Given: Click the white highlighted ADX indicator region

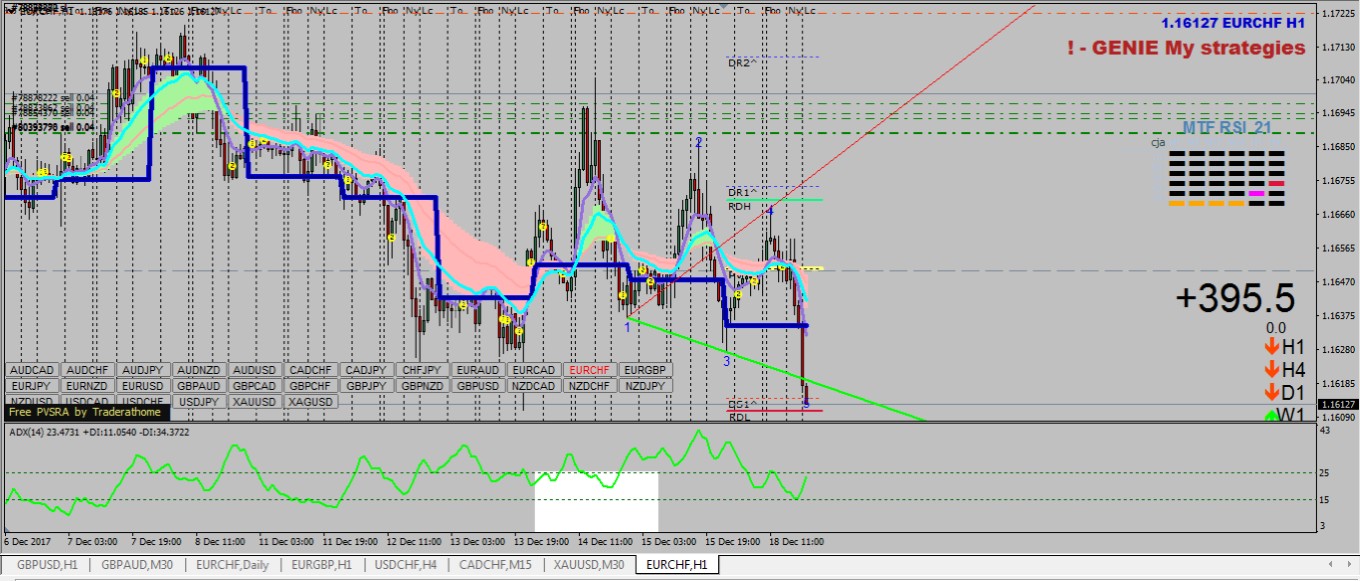Looking at the screenshot, I should [596, 502].
